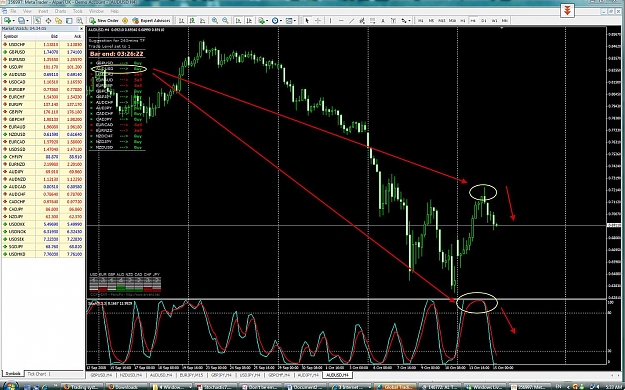Open the Downloads taskbar item
Image resolution: width=625 pixels, height=390 pixels.
click(127, 387)
